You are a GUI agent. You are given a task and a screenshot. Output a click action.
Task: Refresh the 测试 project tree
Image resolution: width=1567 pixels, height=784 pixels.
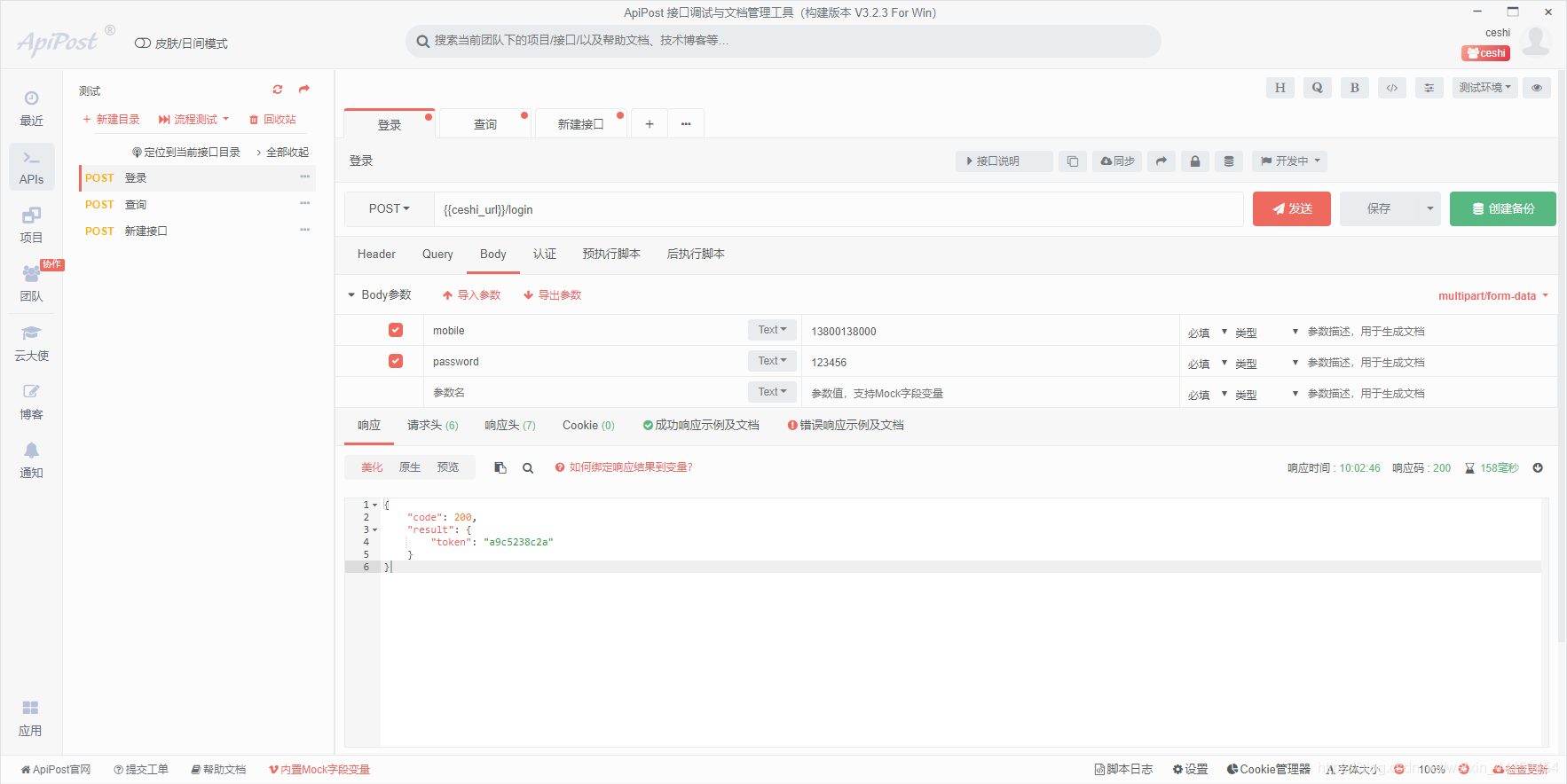pyautogui.click(x=278, y=90)
